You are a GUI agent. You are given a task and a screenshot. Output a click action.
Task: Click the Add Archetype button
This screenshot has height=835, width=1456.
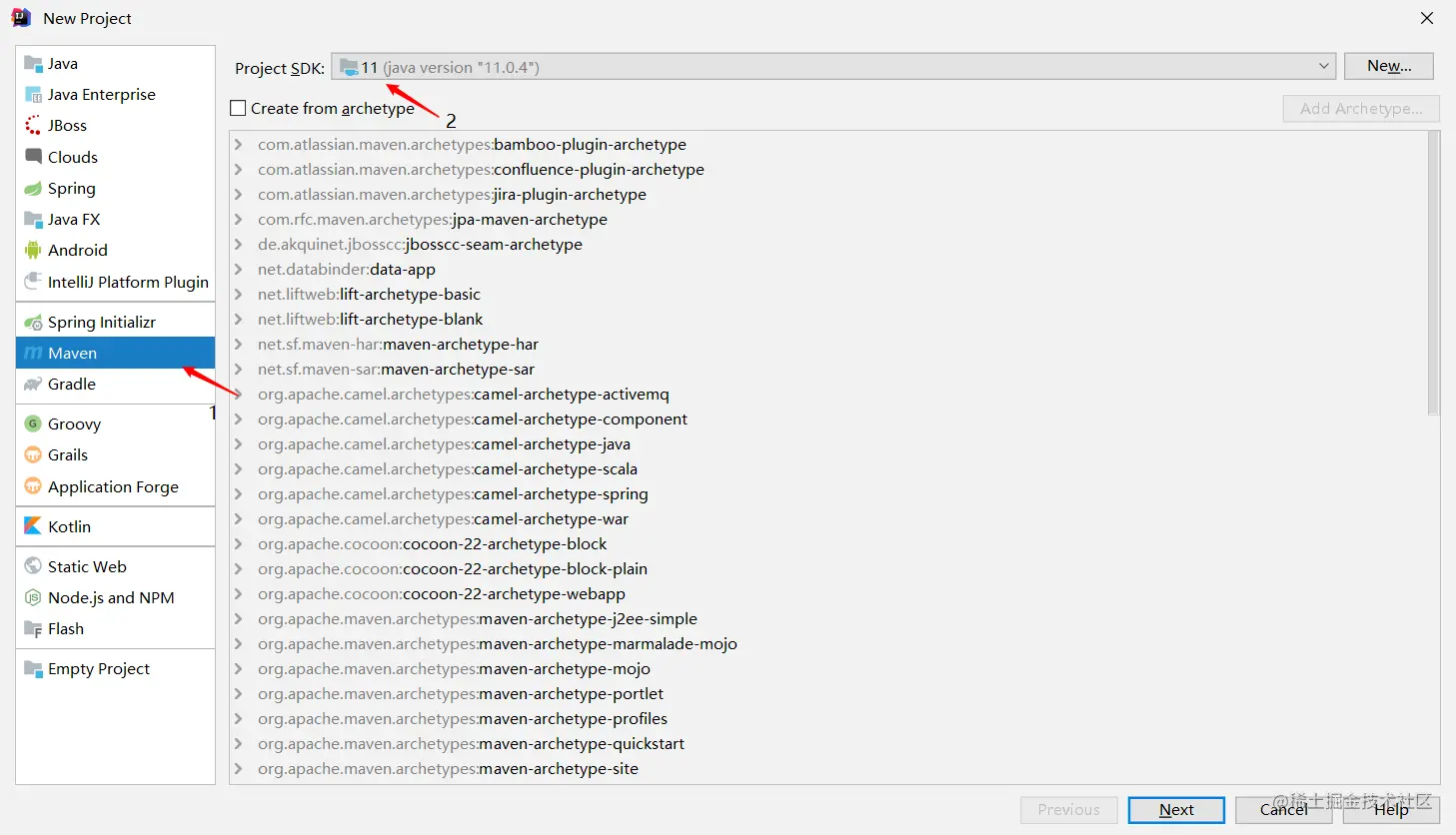[x=1360, y=108]
